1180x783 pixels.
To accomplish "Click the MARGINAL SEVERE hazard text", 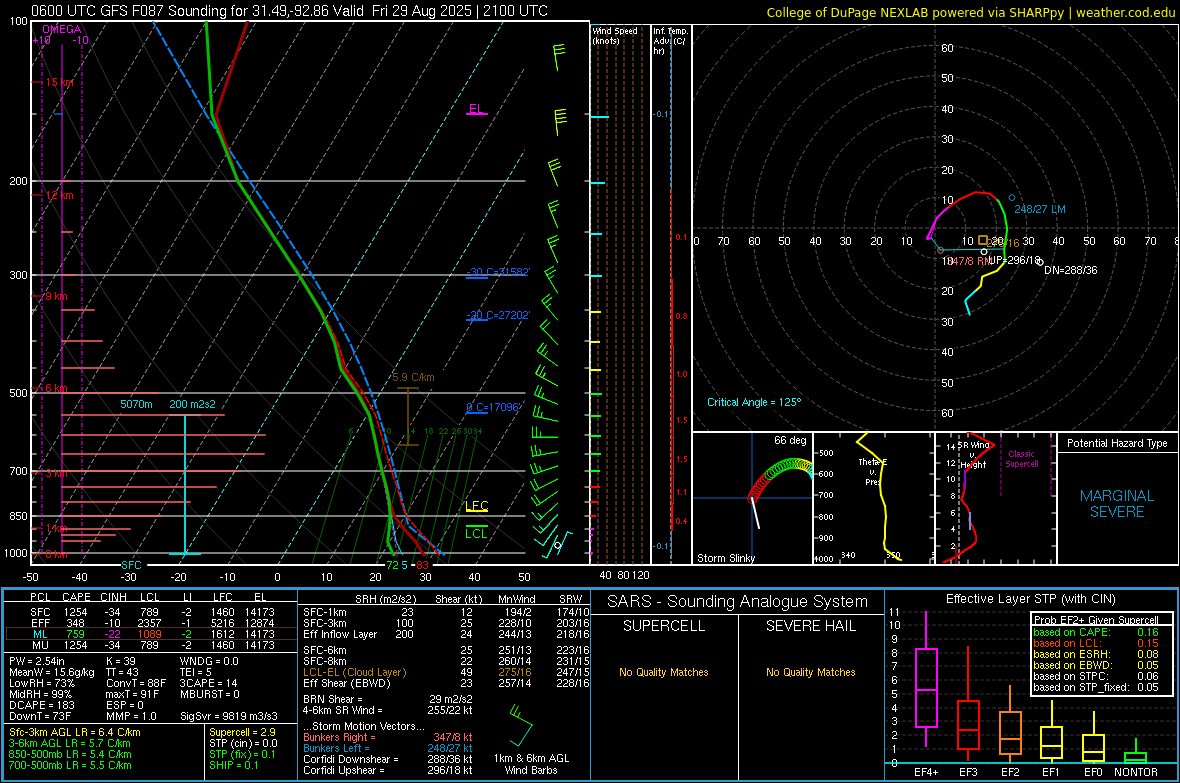I will point(1117,504).
